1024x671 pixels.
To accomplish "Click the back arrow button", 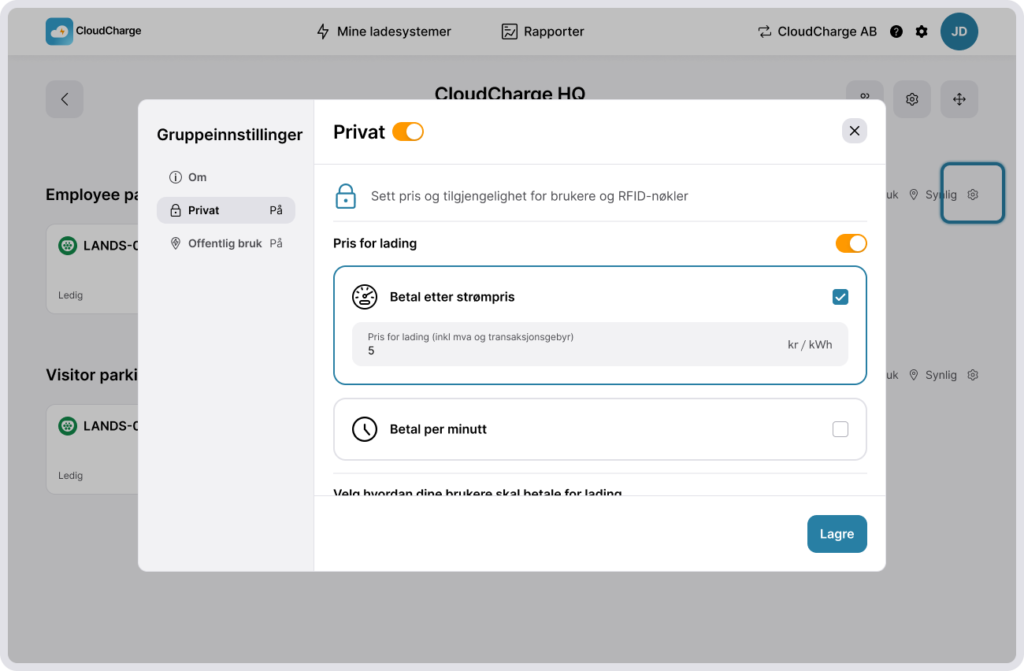I will coord(64,99).
